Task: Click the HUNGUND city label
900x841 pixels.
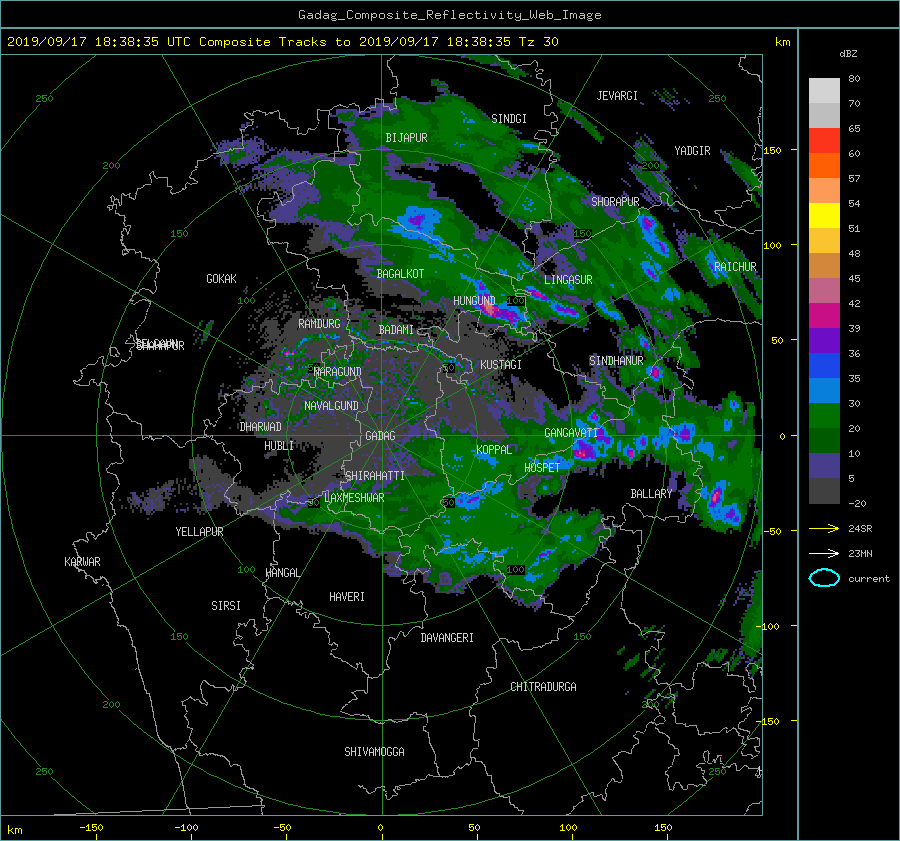Action: (474, 301)
